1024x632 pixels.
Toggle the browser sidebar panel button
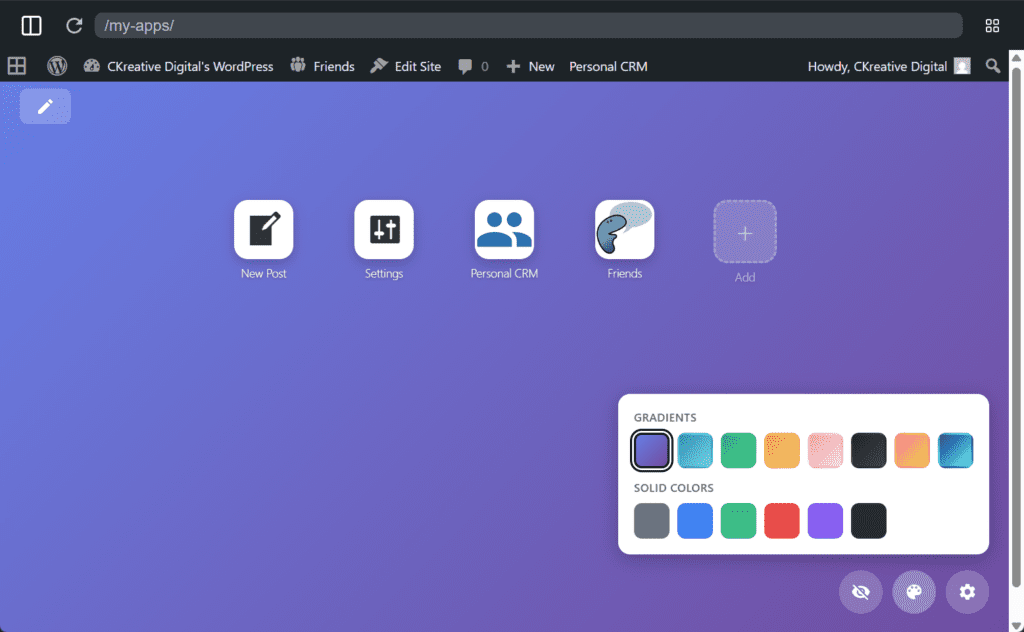pos(31,26)
